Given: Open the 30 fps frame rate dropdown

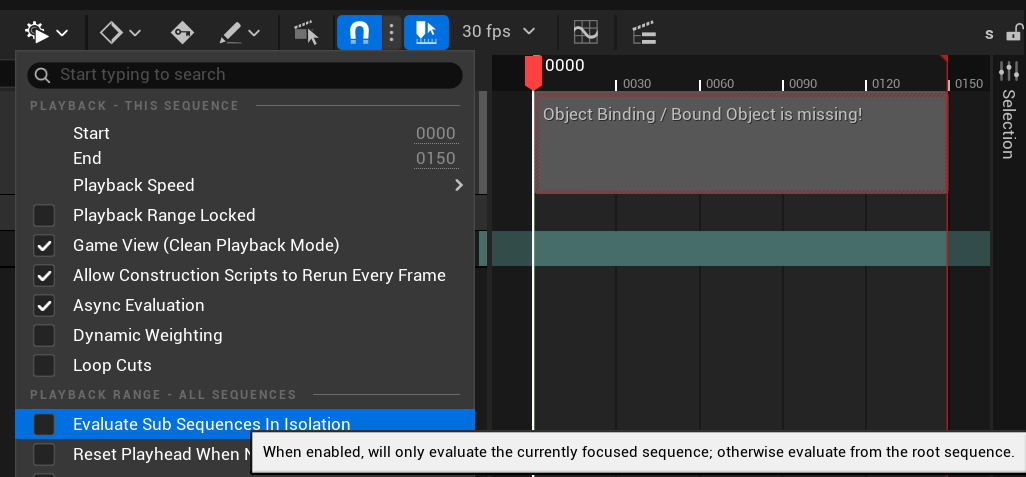Looking at the screenshot, I should click(499, 31).
